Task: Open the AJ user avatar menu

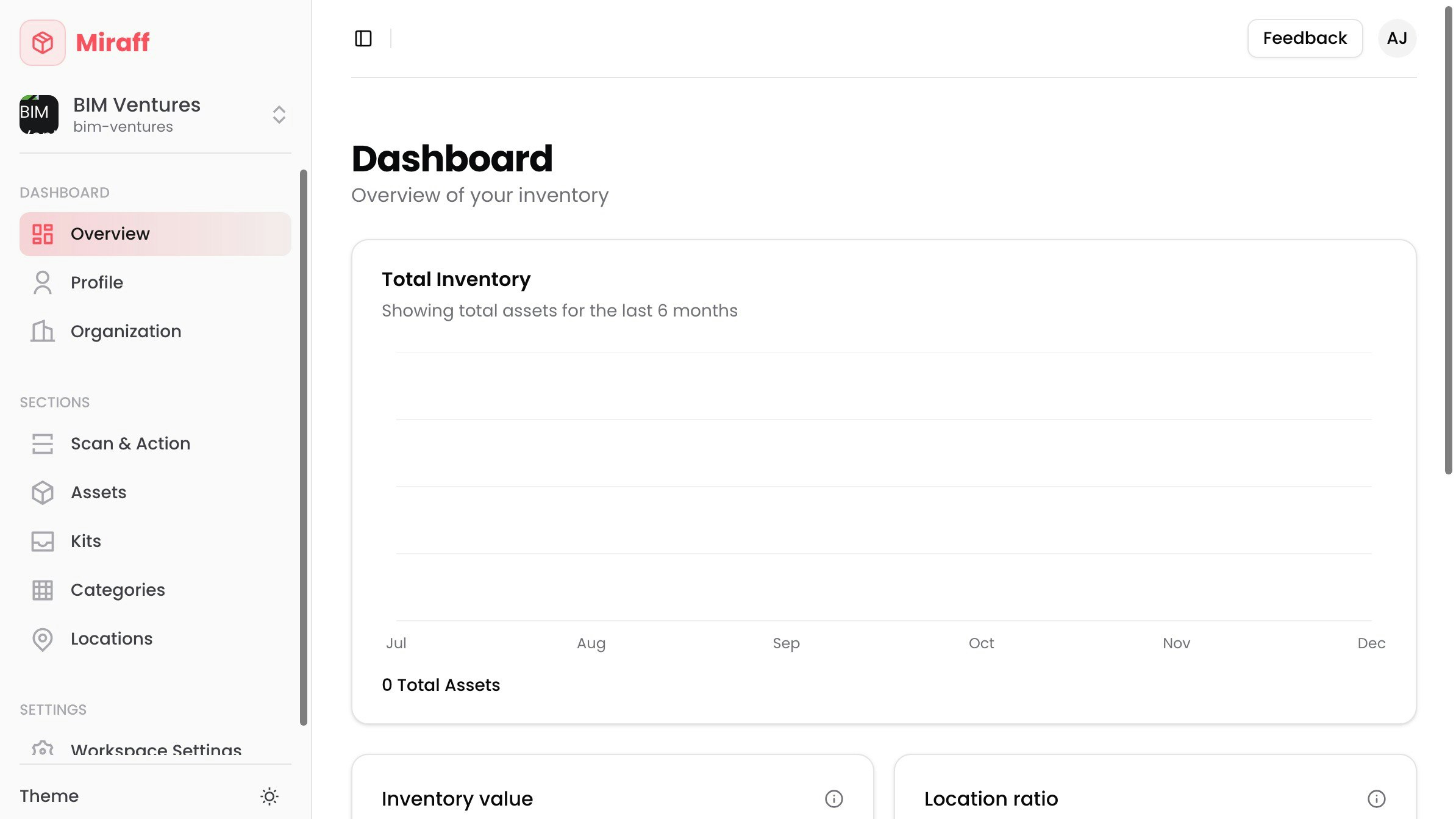Action: pos(1397,38)
